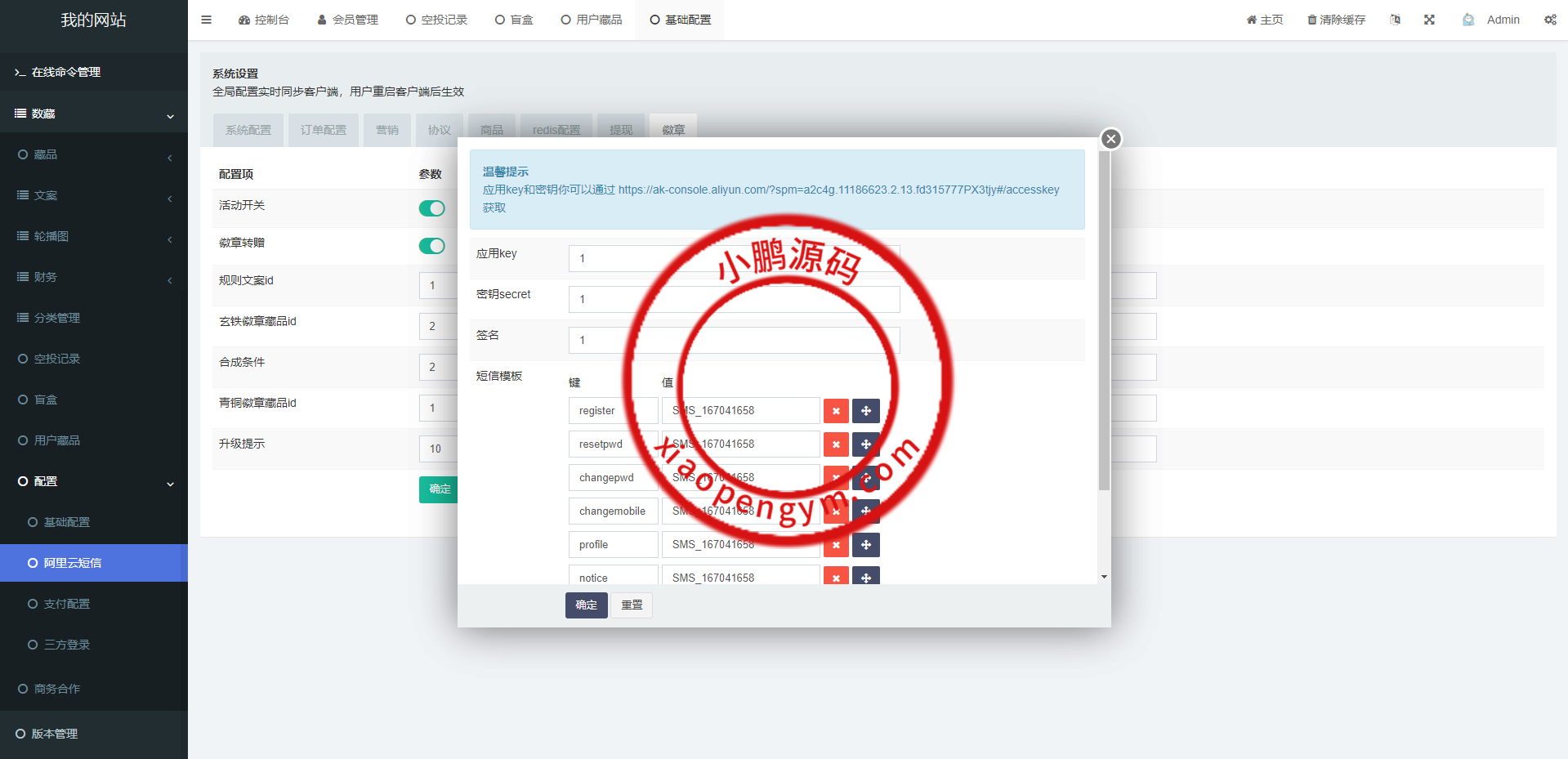This screenshot has width=1568, height=759.
Task: Click the 密钥secret input field
Action: click(x=734, y=299)
